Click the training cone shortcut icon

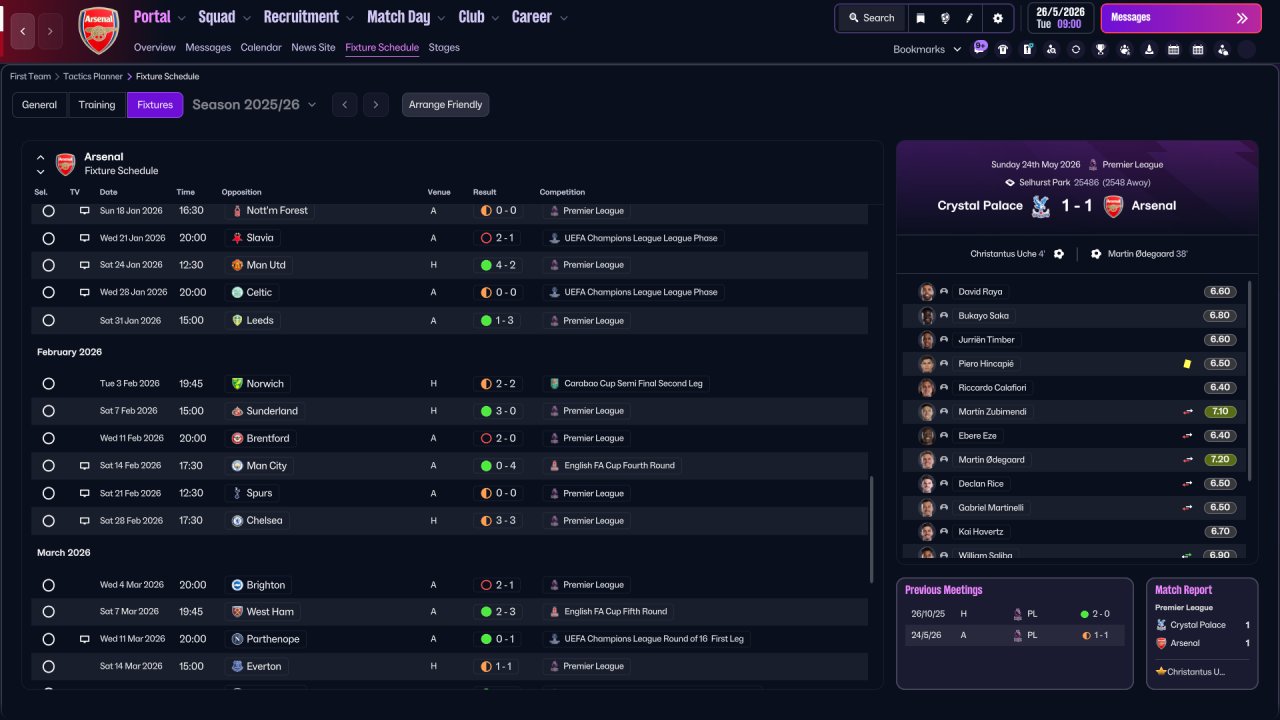tap(1149, 49)
